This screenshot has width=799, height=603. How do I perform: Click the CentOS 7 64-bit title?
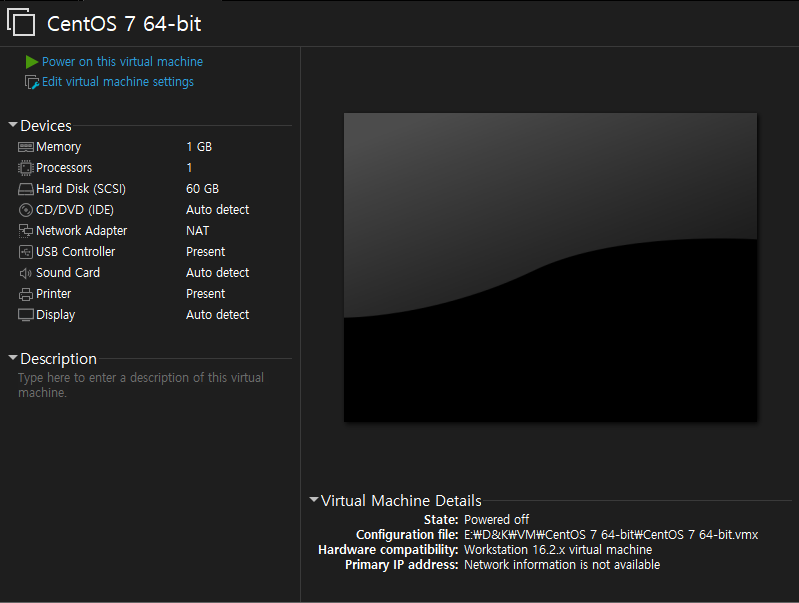(x=124, y=24)
